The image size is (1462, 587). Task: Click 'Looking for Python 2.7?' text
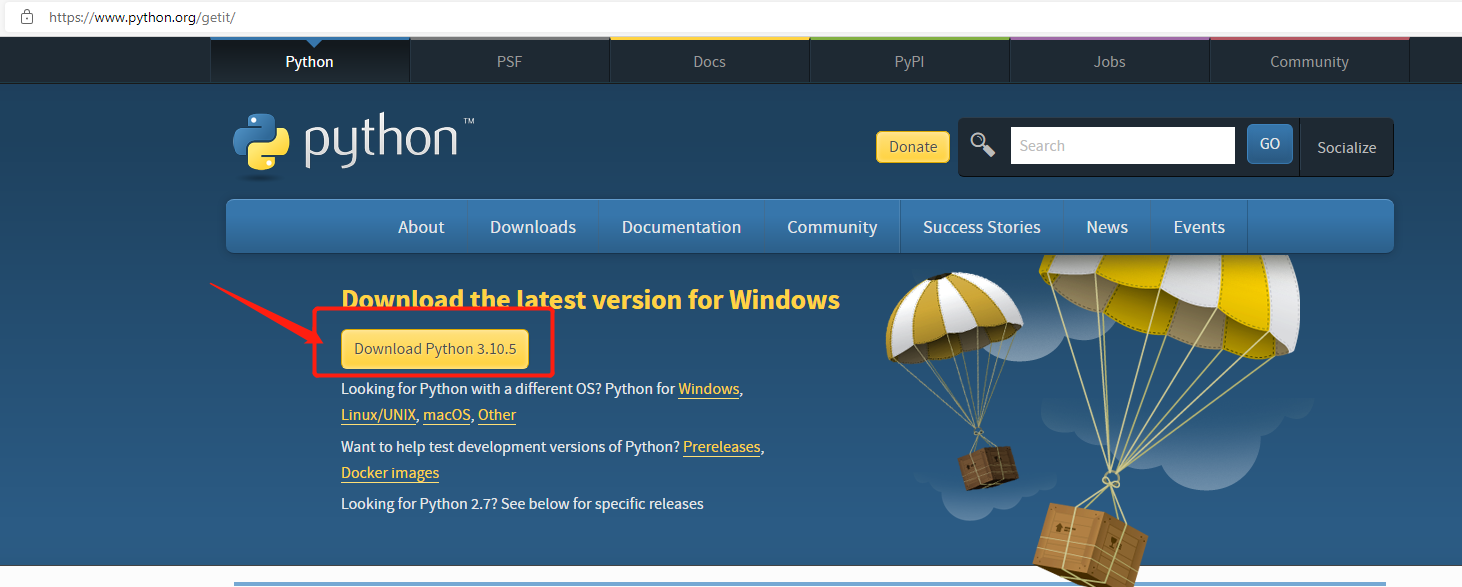[419, 504]
